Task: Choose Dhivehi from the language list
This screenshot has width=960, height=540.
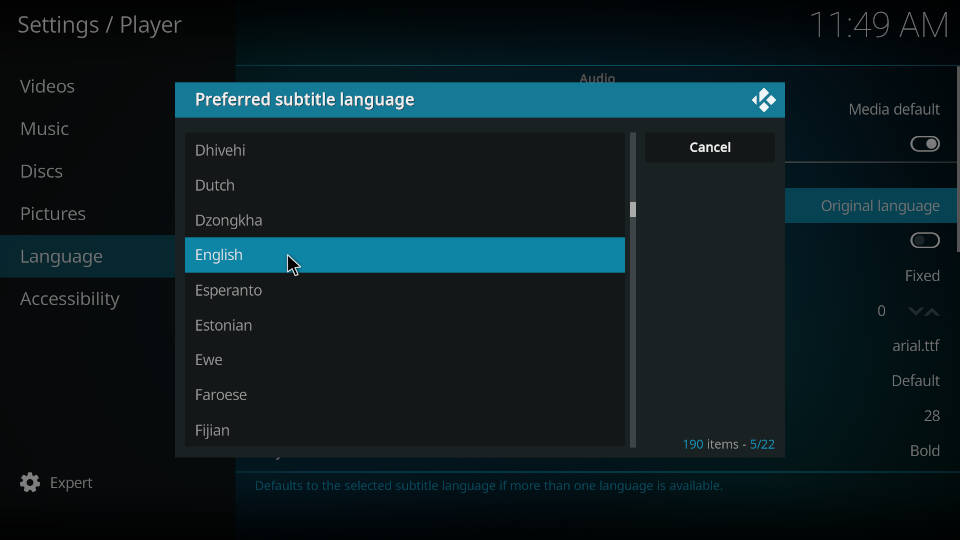Action: point(405,150)
